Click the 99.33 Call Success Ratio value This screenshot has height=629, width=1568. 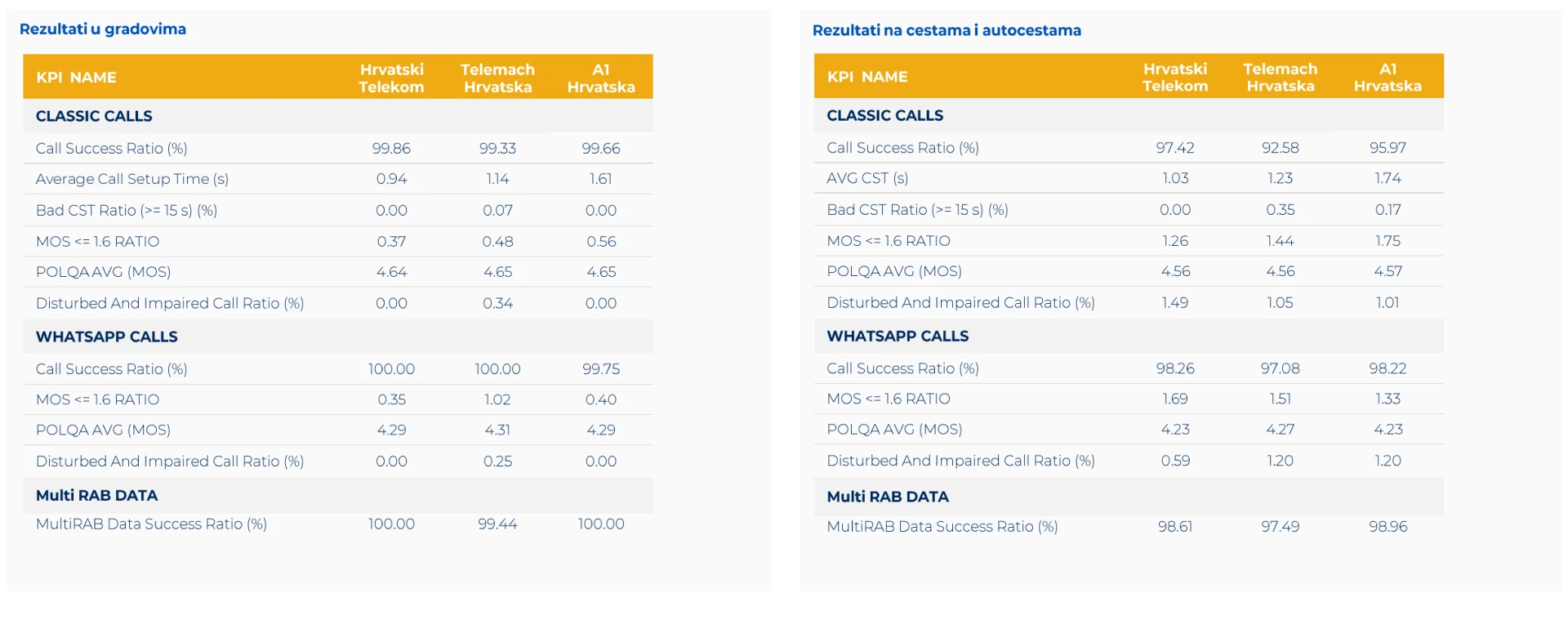pyautogui.click(x=497, y=149)
